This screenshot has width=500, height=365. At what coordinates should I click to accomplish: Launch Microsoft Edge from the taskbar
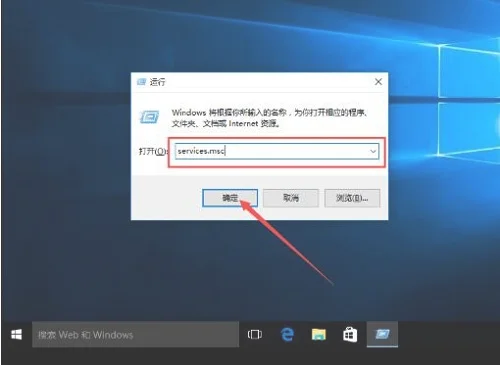pyautogui.click(x=287, y=334)
